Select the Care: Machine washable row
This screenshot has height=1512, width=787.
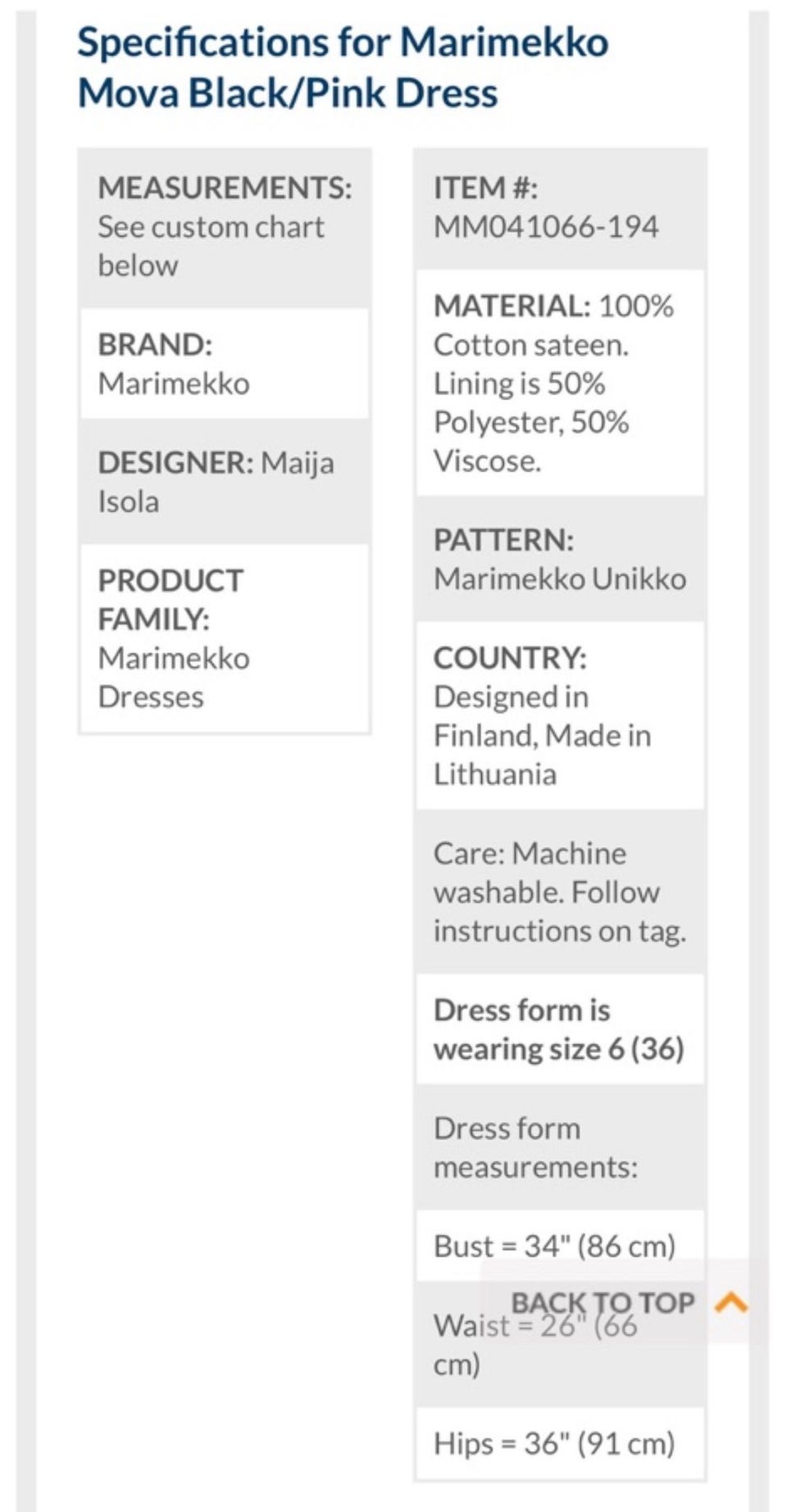pos(560,892)
